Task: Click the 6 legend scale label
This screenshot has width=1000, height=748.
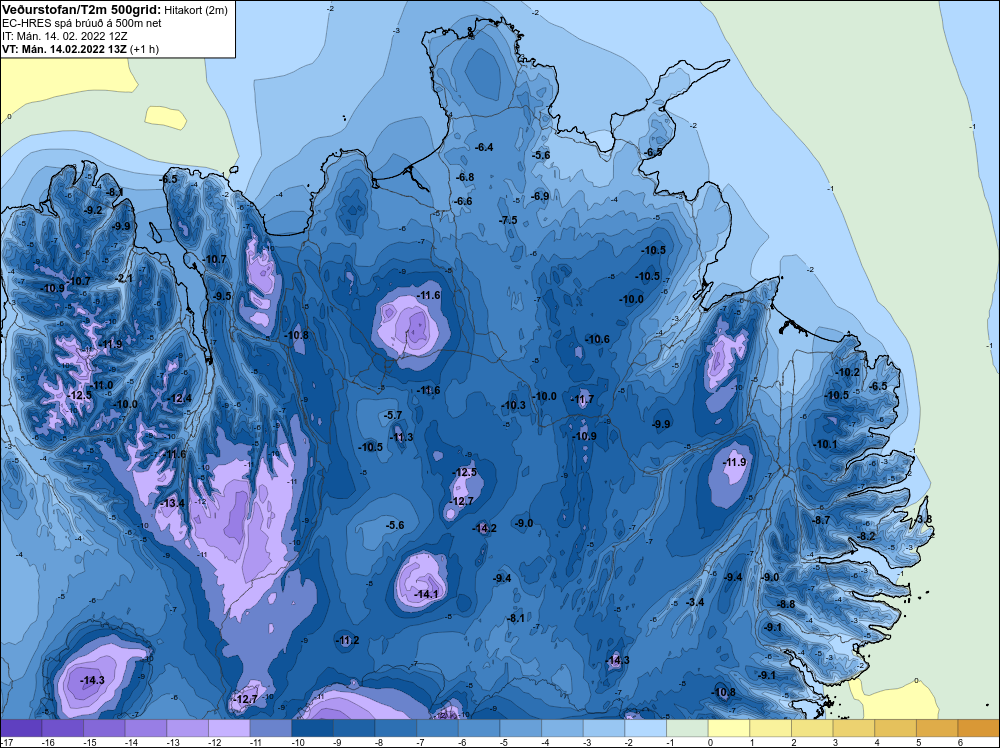Action: [960, 742]
